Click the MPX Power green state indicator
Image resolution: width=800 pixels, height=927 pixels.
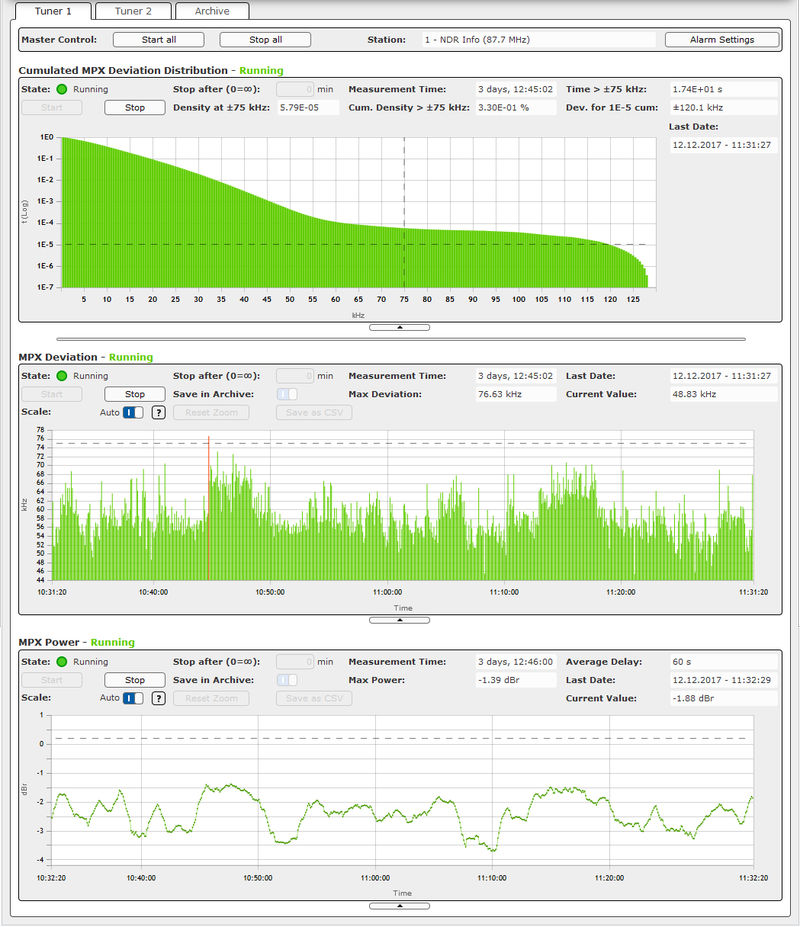pyautogui.click(x=61, y=662)
